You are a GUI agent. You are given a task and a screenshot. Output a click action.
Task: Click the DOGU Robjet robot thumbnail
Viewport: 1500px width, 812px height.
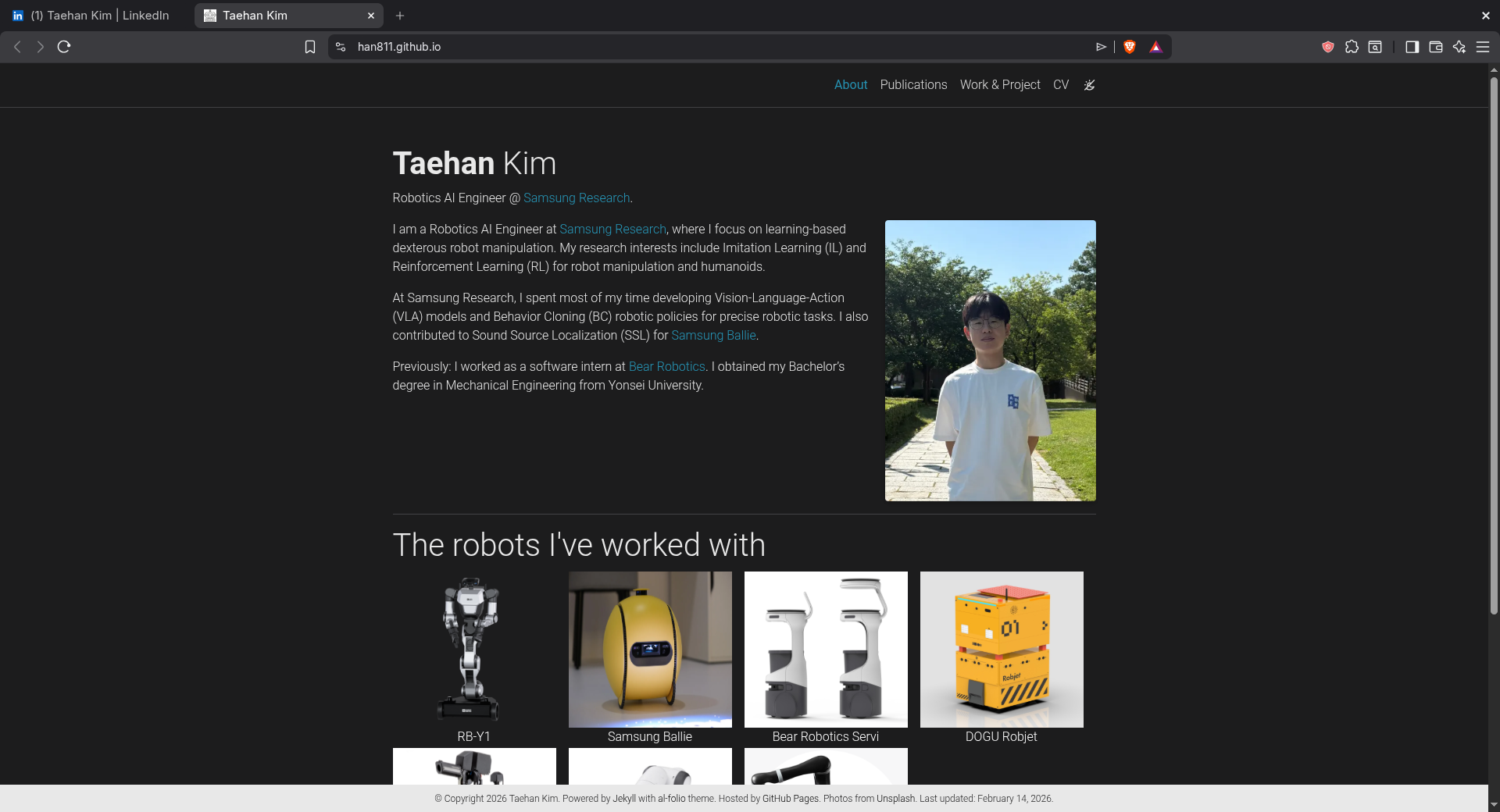1001,650
